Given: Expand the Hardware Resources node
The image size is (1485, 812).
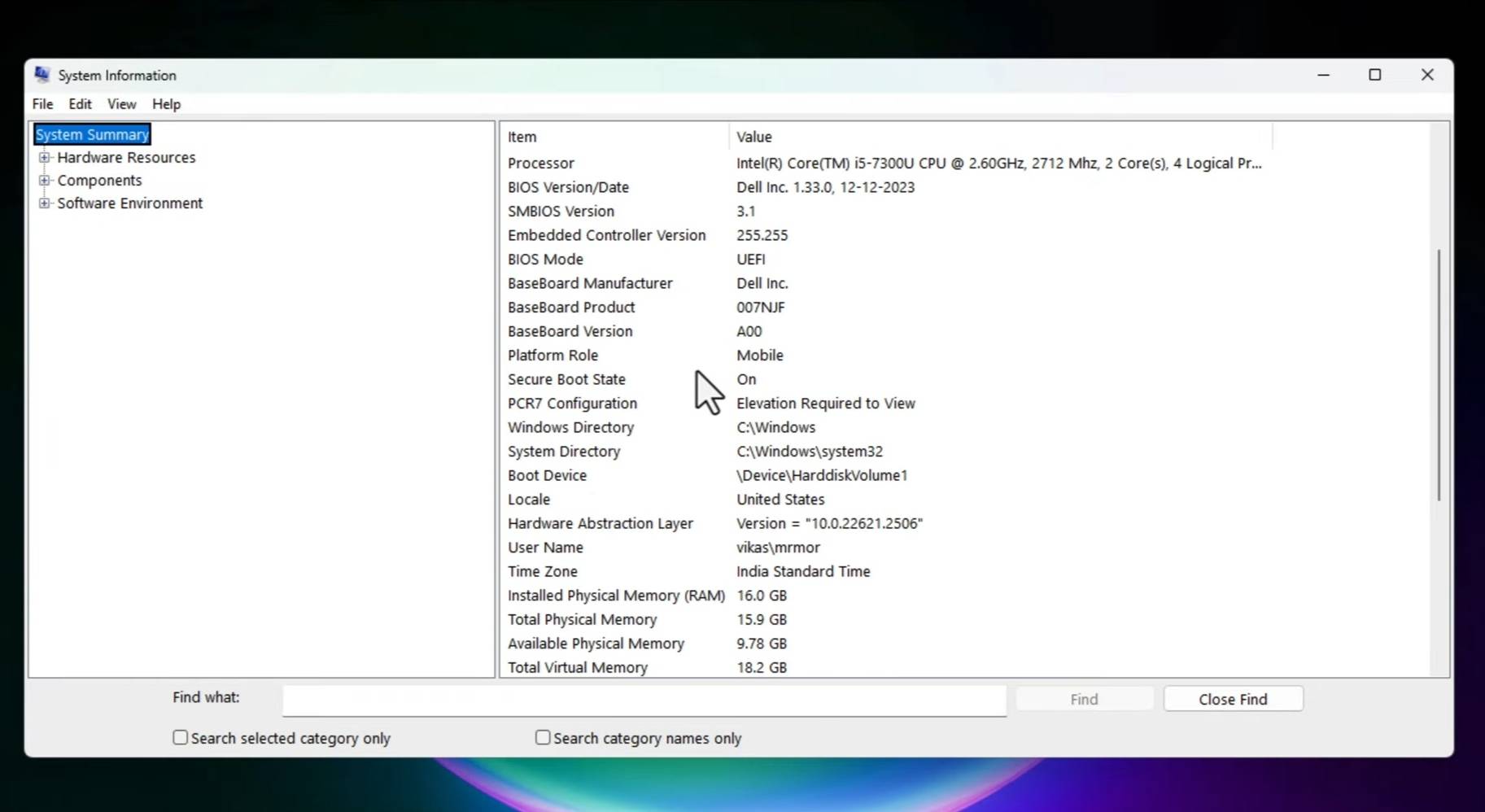Looking at the screenshot, I should (44, 158).
